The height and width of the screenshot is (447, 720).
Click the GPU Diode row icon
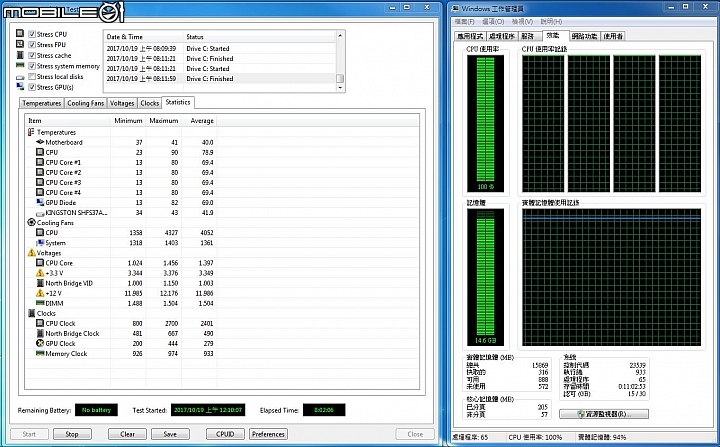click(x=40, y=203)
